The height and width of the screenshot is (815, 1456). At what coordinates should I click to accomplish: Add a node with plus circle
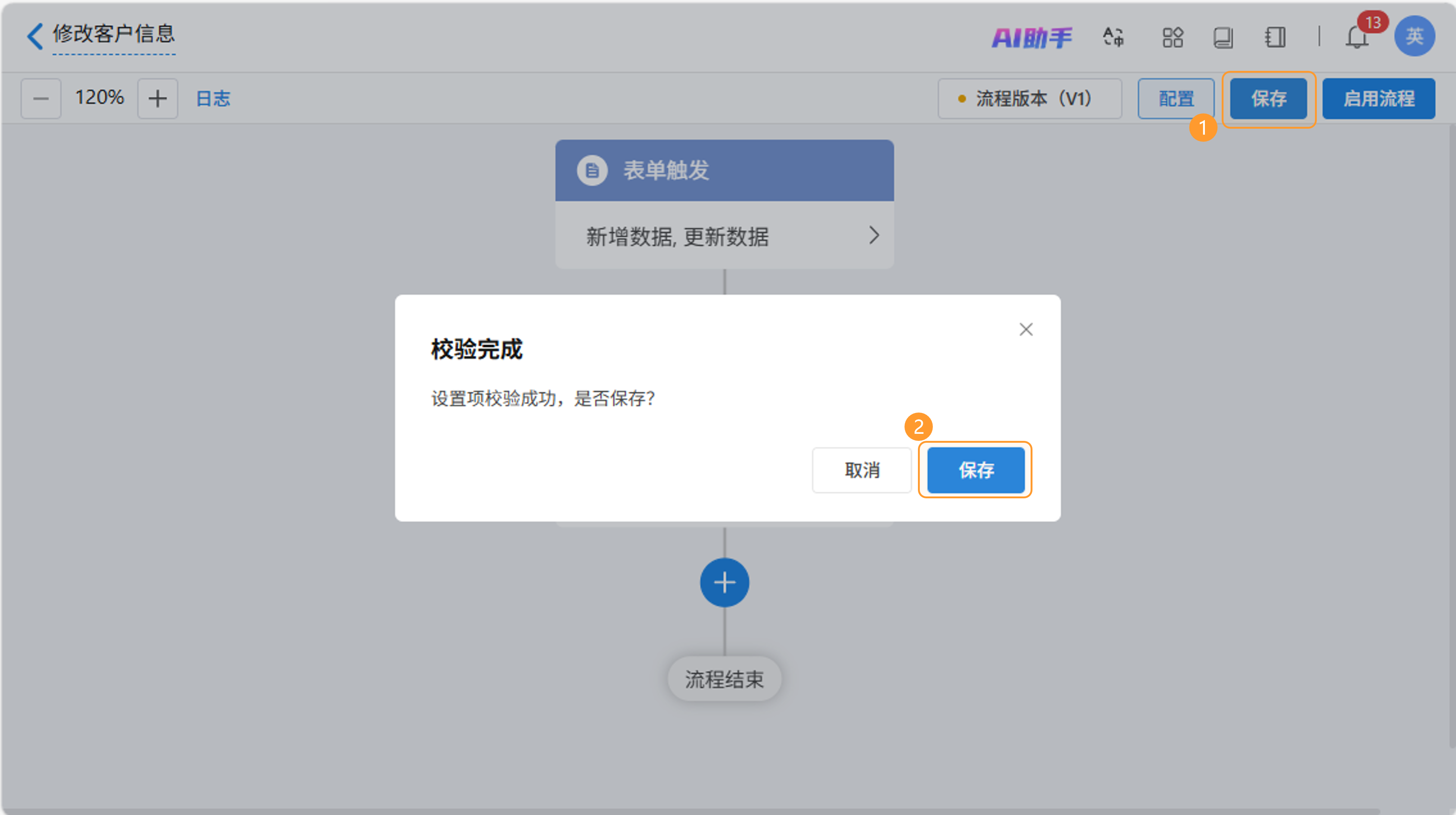(724, 582)
